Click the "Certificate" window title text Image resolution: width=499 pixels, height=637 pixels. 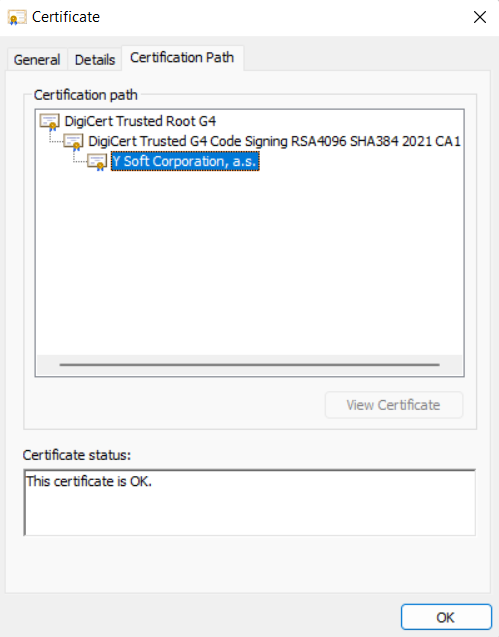pos(66,17)
